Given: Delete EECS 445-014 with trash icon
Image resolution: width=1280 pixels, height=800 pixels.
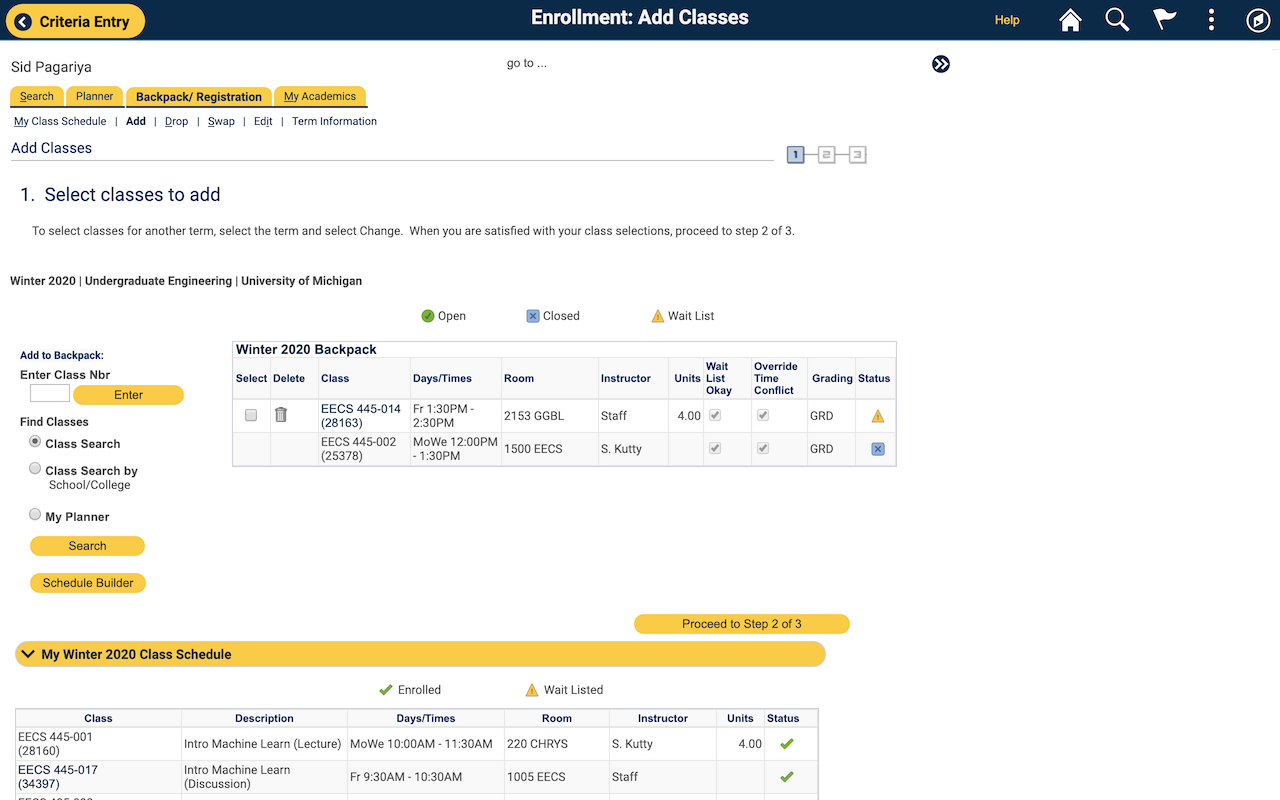Looking at the screenshot, I should click(281, 414).
